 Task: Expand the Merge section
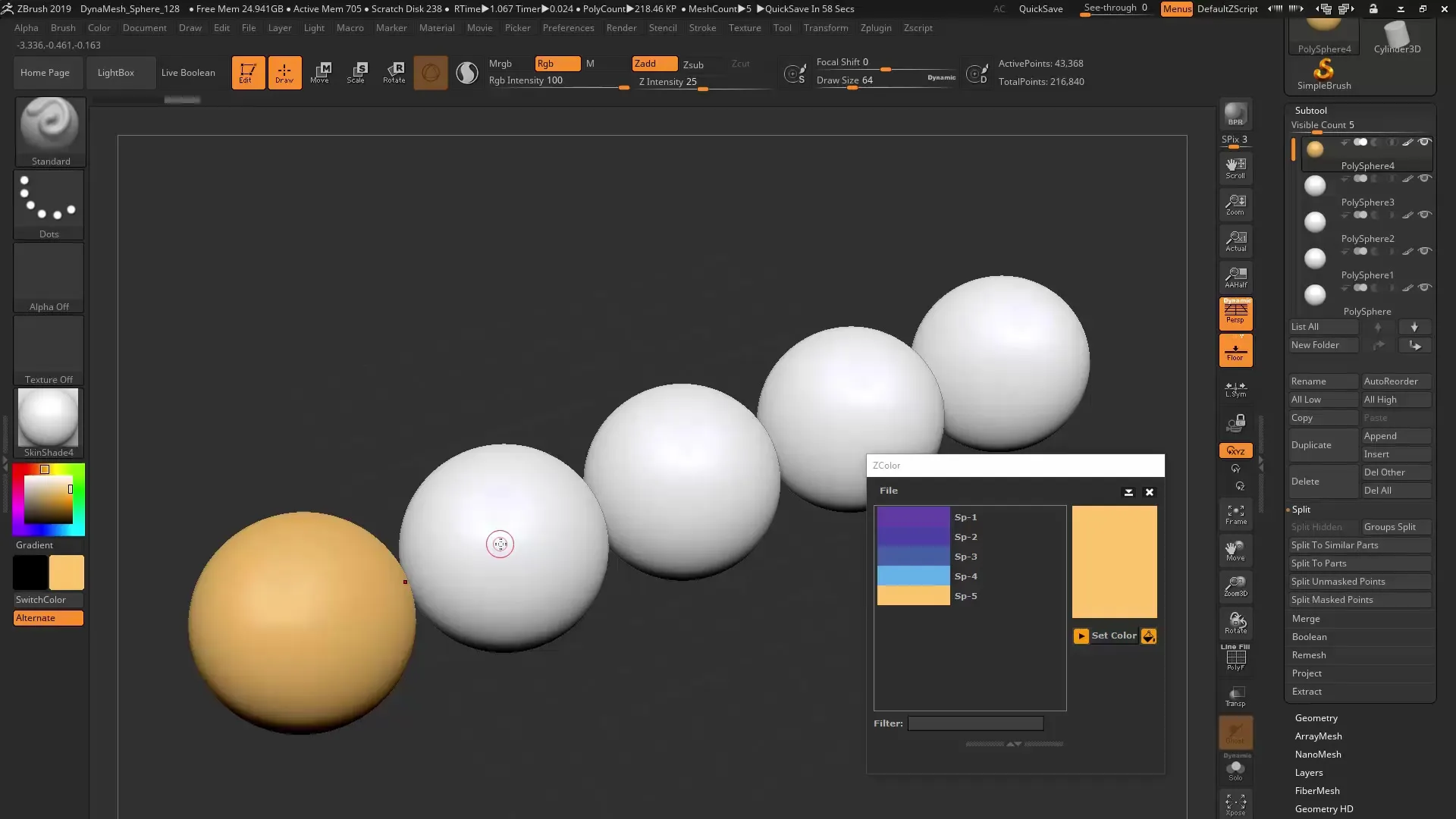tap(1306, 619)
